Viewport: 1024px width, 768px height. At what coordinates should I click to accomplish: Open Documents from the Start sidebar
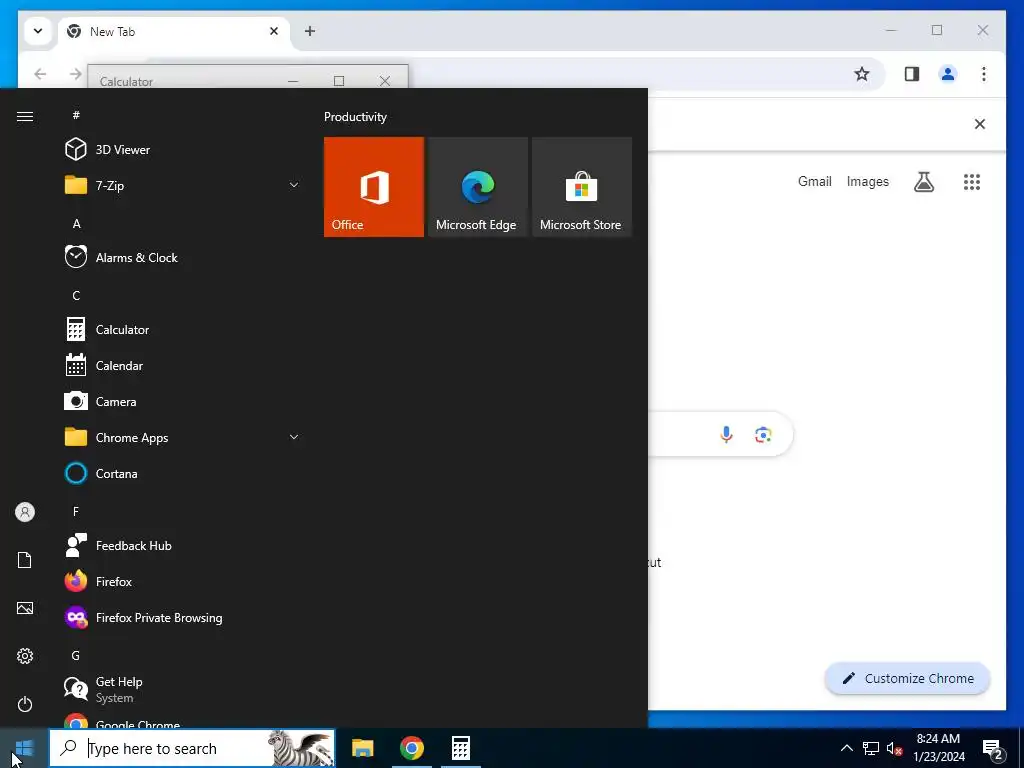pyautogui.click(x=25, y=560)
